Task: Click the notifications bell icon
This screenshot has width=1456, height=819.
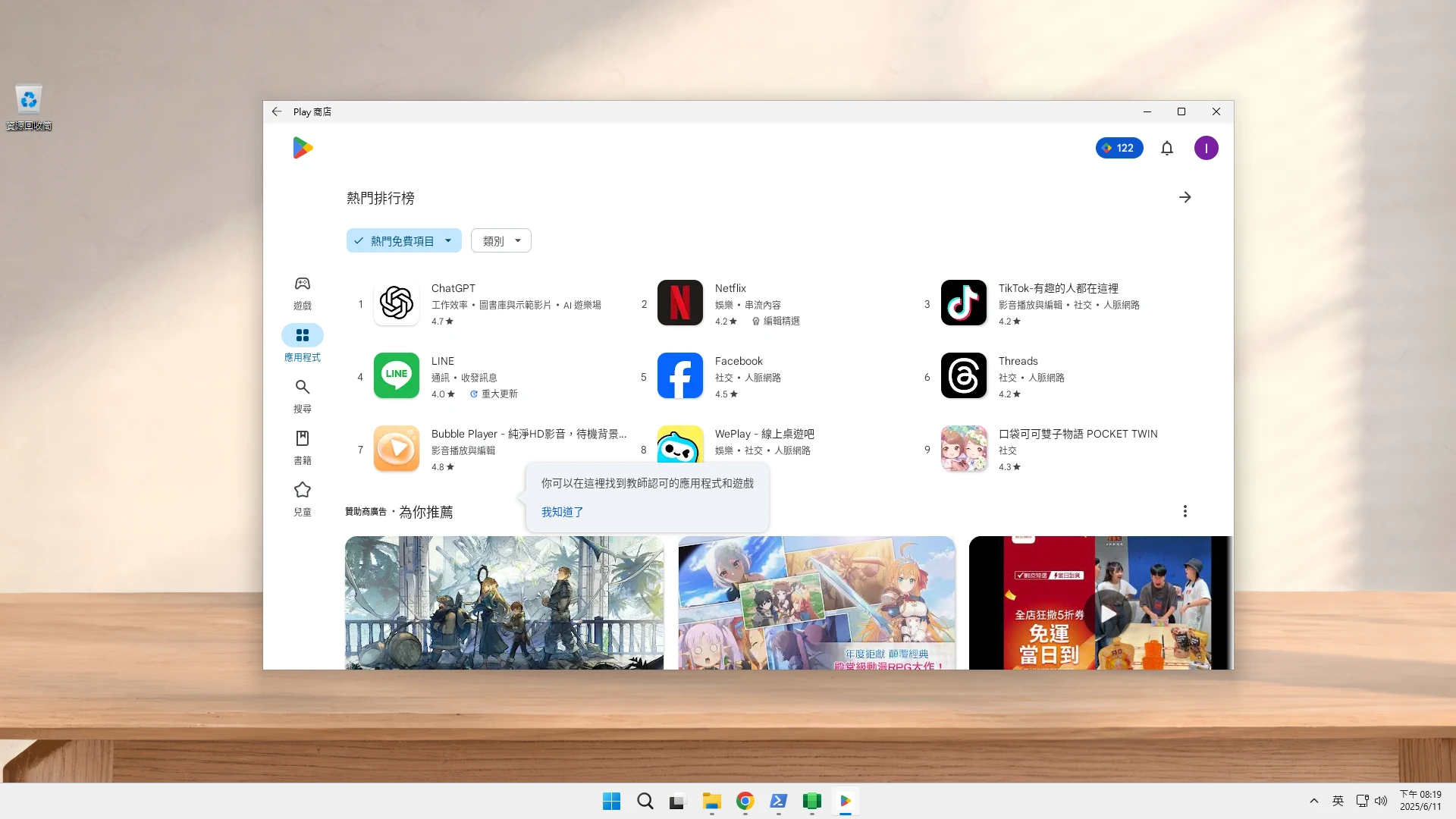Action: (x=1166, y=148)
